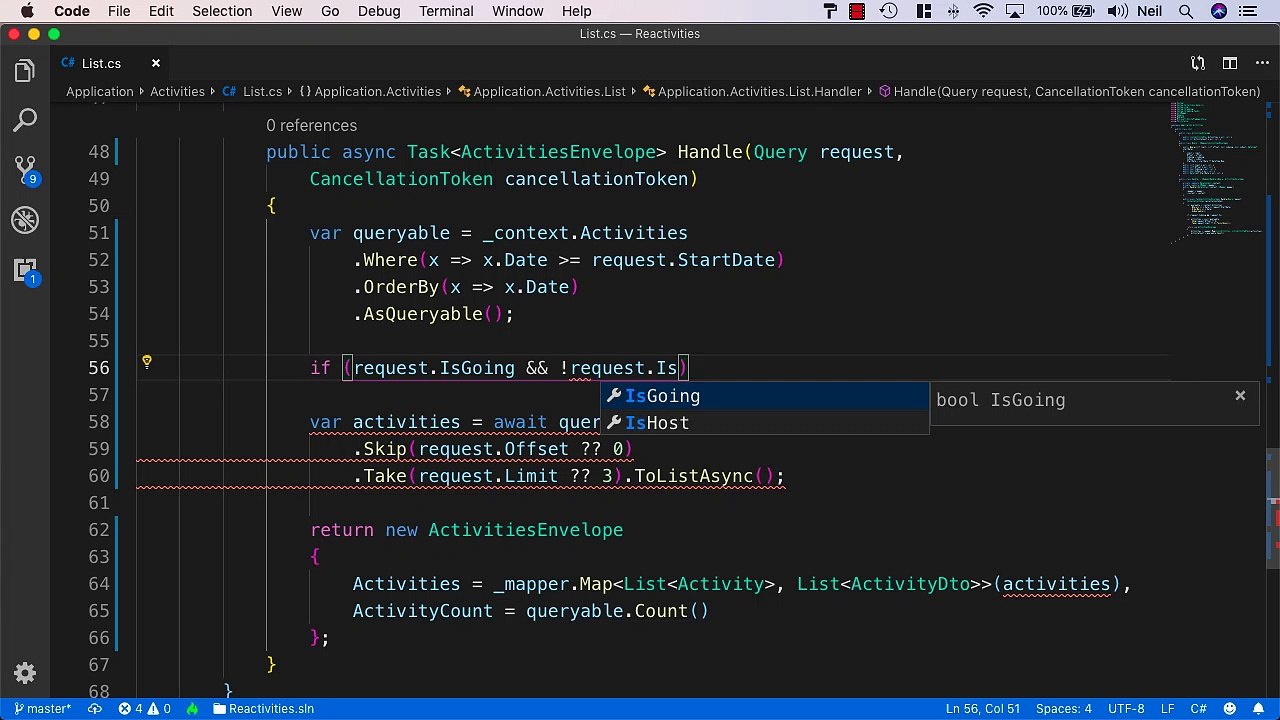Click the master* branch in status bar
1280x720 pixels.
pos(43,709)
